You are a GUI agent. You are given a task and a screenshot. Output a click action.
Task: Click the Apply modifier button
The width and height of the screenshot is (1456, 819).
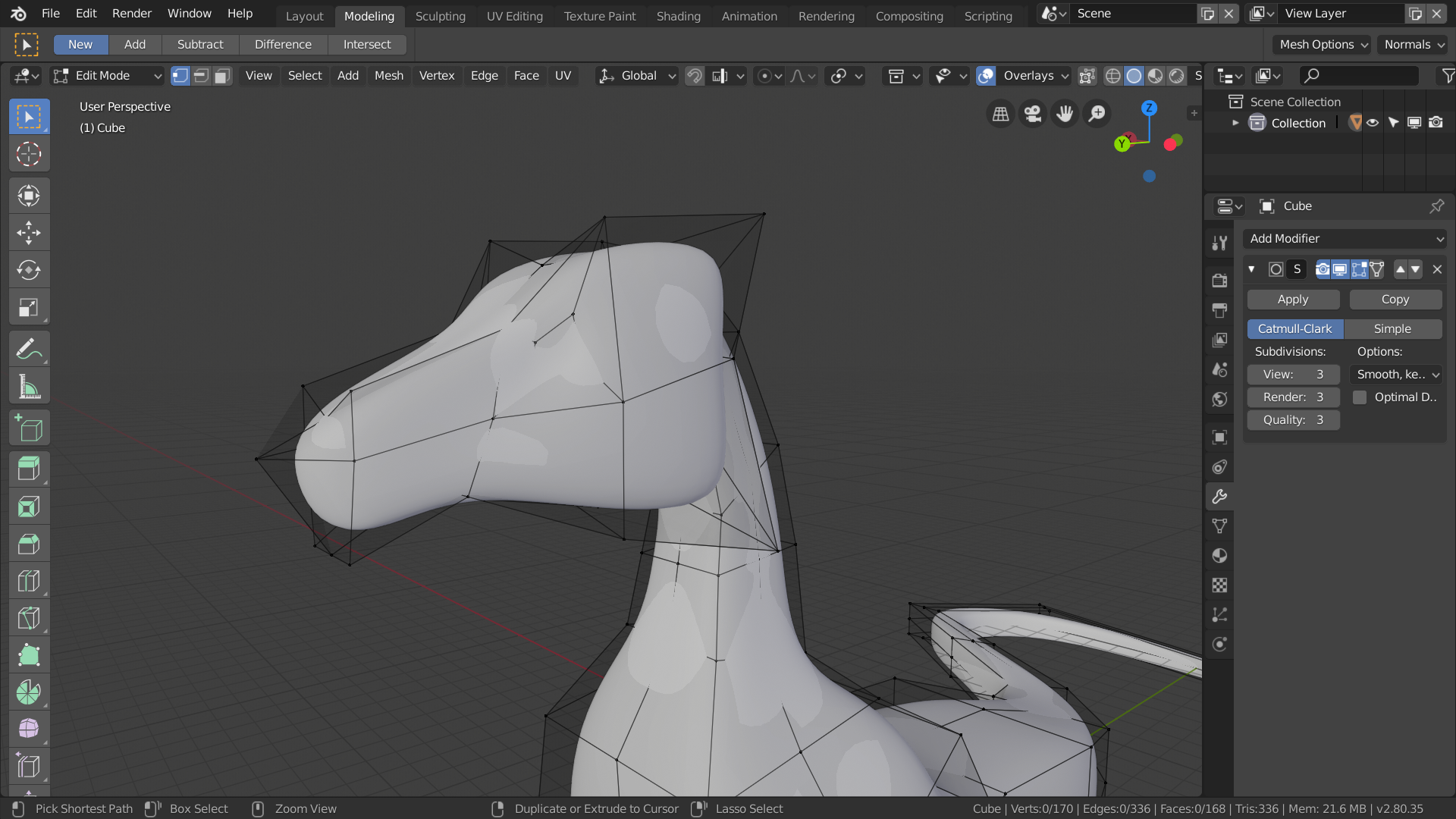1293,300
